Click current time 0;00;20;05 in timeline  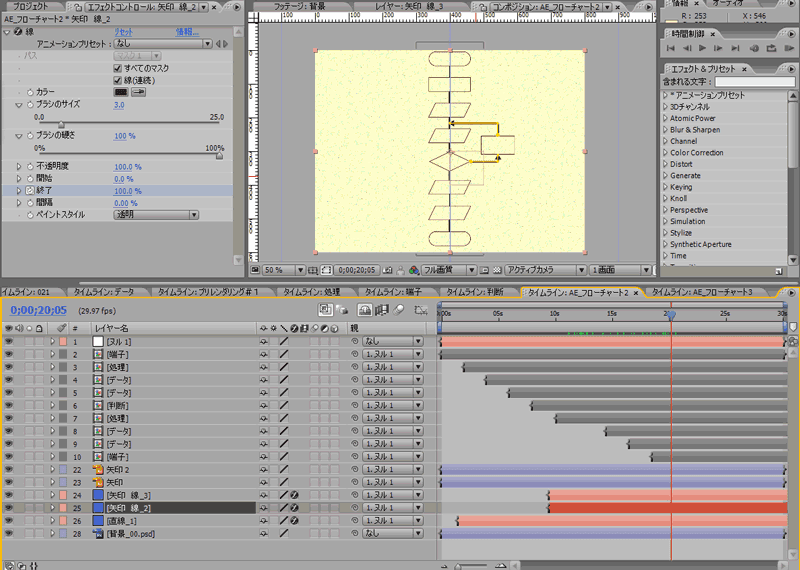(38, 310)
